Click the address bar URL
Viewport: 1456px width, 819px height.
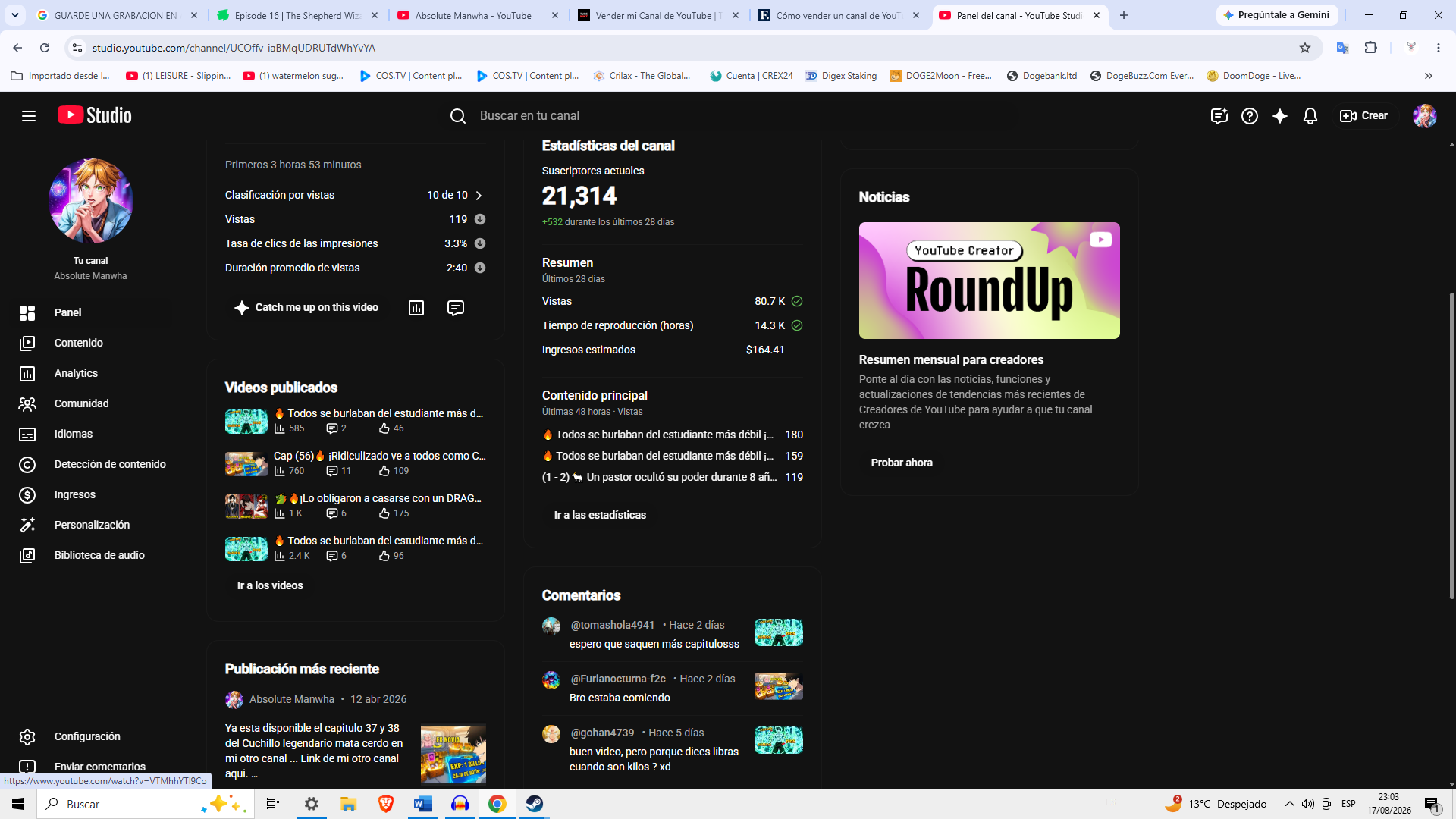[x=234, y=48]
